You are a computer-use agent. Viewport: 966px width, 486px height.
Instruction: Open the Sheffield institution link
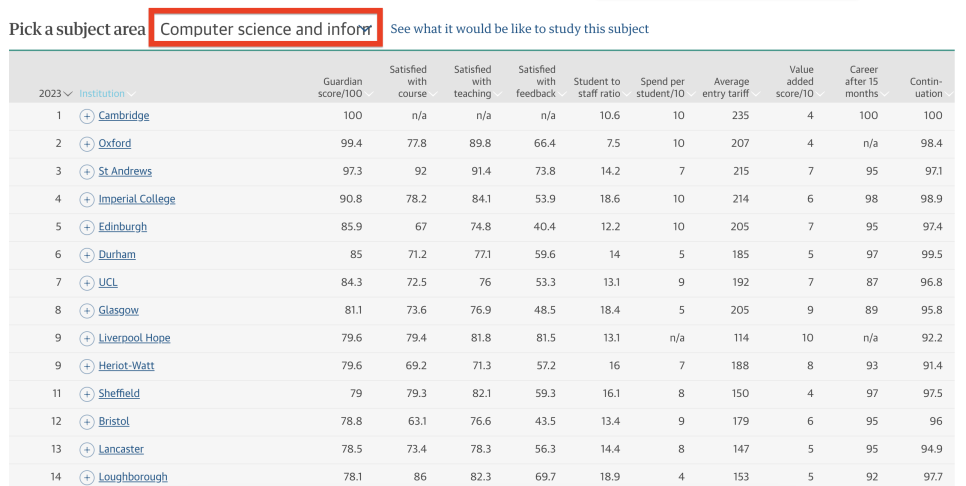click(x=119, y=393)
